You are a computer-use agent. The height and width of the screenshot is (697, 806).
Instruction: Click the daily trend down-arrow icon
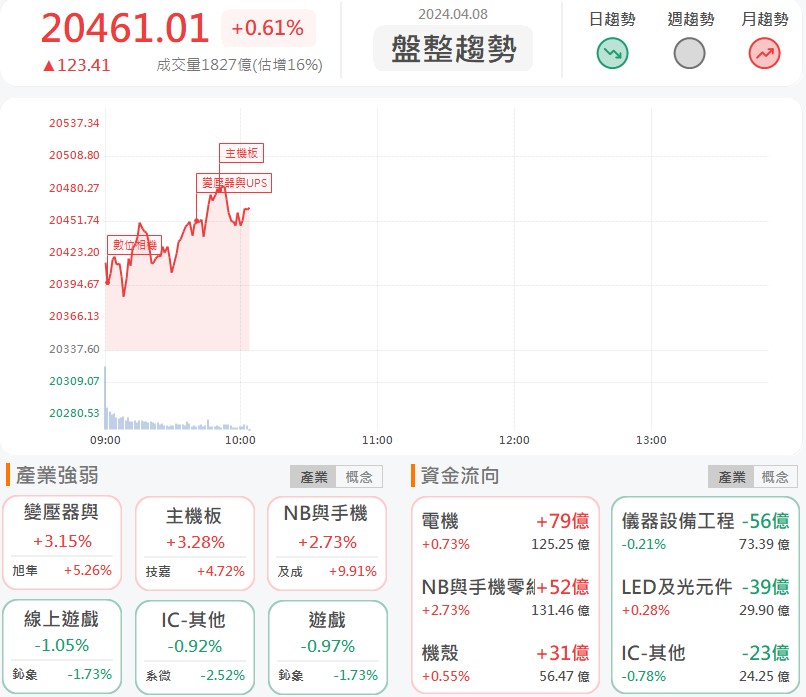coord(612,53)
